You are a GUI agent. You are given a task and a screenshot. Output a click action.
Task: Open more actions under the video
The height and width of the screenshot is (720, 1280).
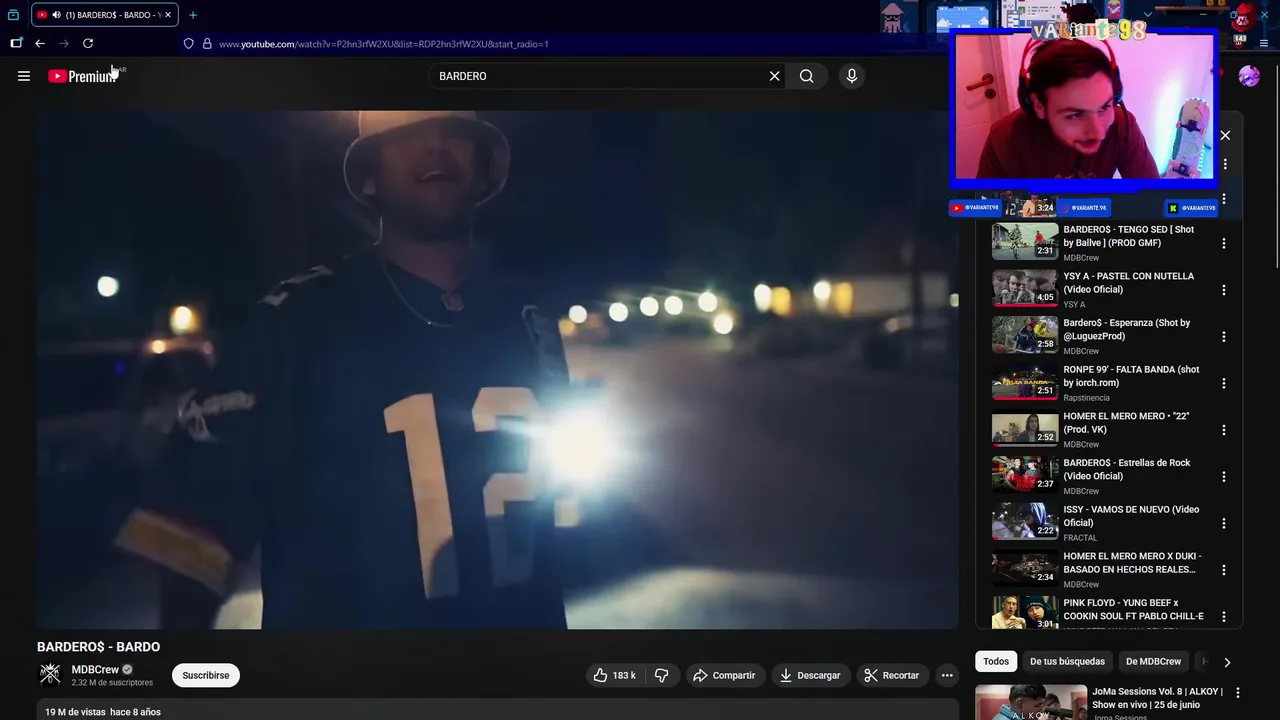(x=947, y=675)
